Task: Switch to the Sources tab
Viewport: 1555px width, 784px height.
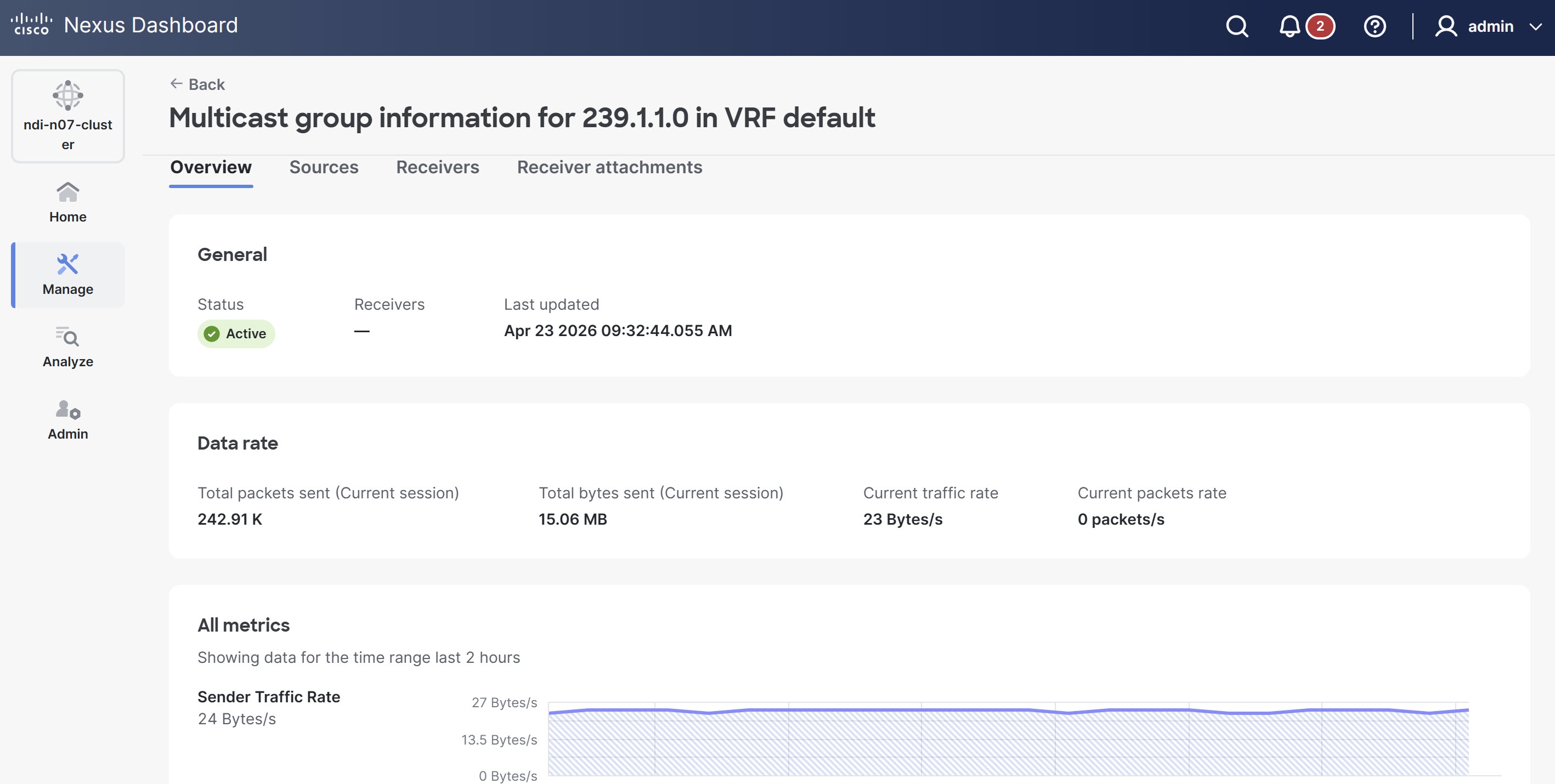Action: click(324, 167)
